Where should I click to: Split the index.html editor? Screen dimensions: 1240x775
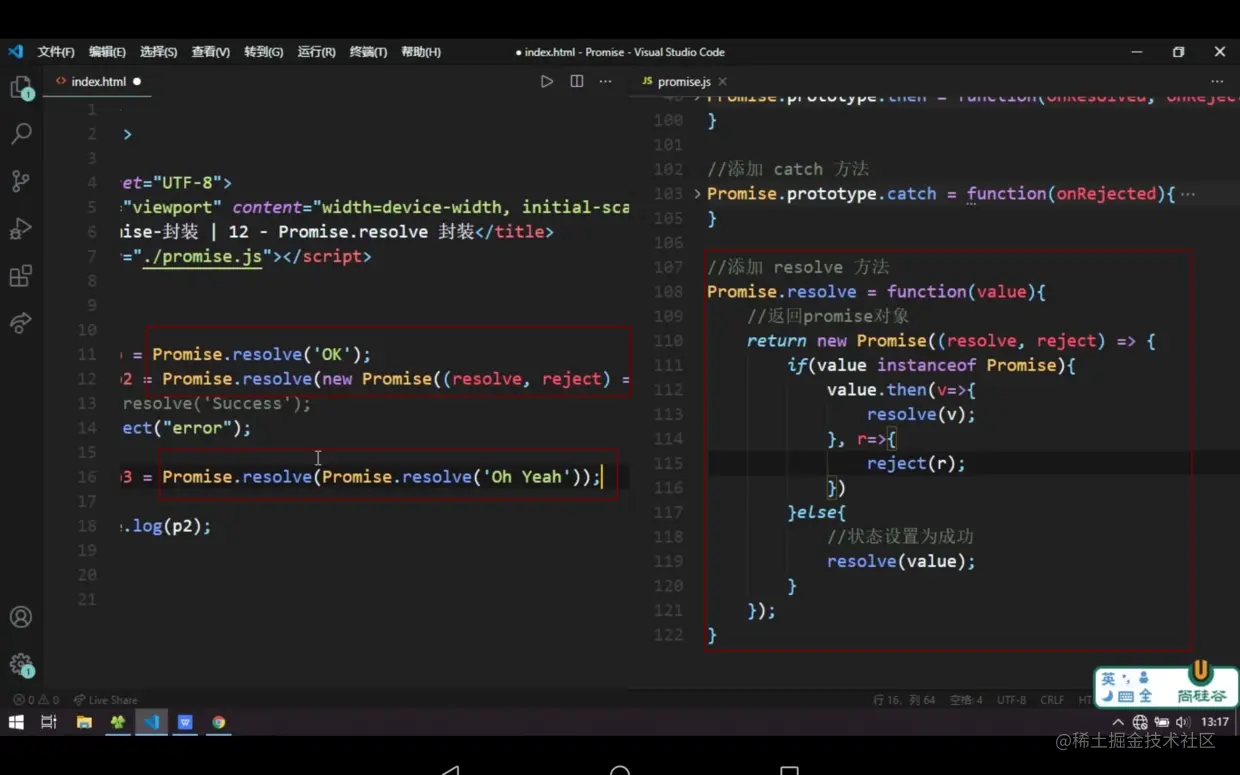point(577,82)
